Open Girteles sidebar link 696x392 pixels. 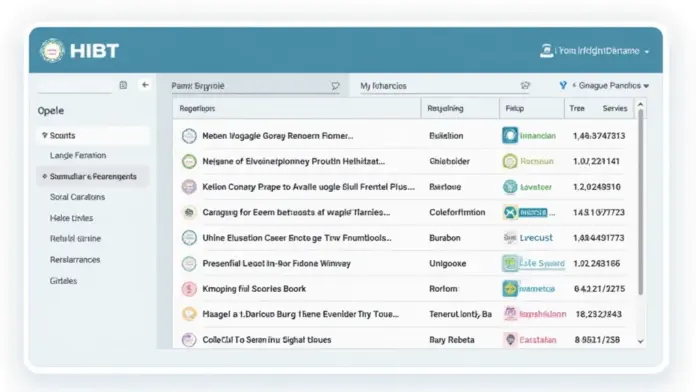coord(63,281)
